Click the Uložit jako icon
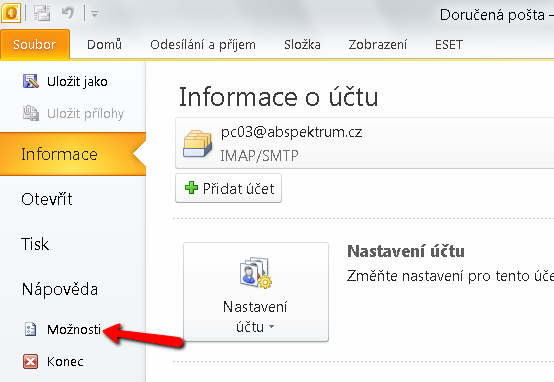The width and height of the screenshot is (554, 382). pyautogui.click(x=31, y=81)
